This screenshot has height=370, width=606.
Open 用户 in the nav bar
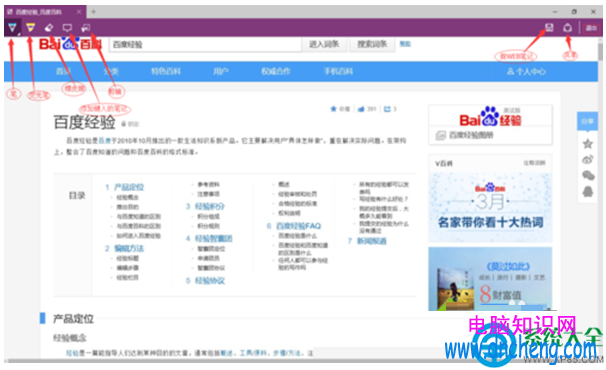tap(221, 71)
